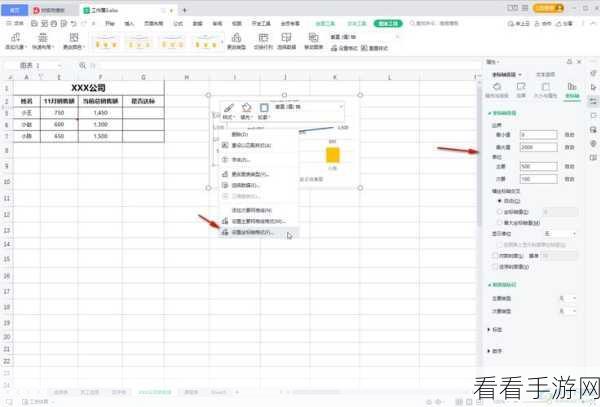Select the yellow bar in the chart
This screenshot has width=600, height=407.
(333, 155)
